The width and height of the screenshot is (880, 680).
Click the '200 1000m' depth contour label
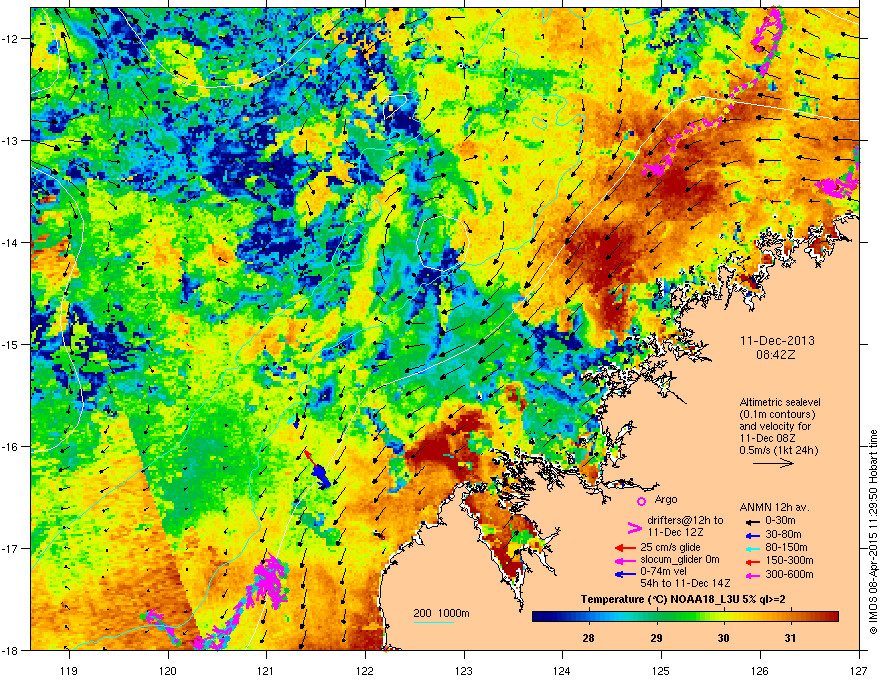pyautogui.click(x=441, y=613)
